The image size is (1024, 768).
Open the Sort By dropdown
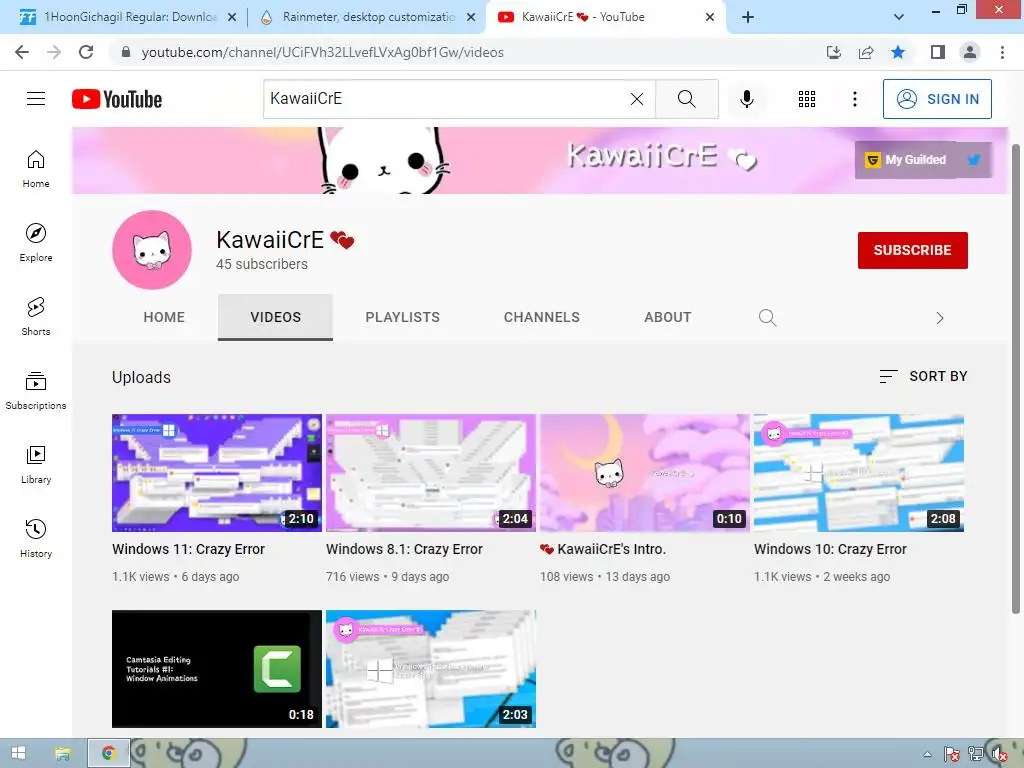click(923, 376)
